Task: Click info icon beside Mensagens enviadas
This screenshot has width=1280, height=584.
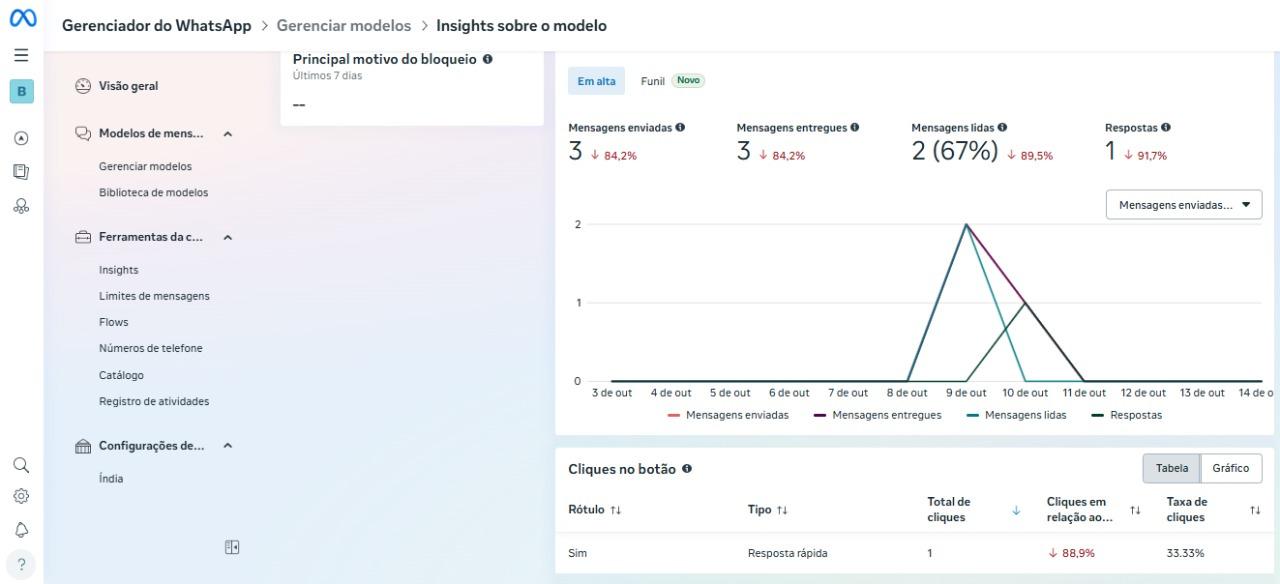Action: click(680, 128)
